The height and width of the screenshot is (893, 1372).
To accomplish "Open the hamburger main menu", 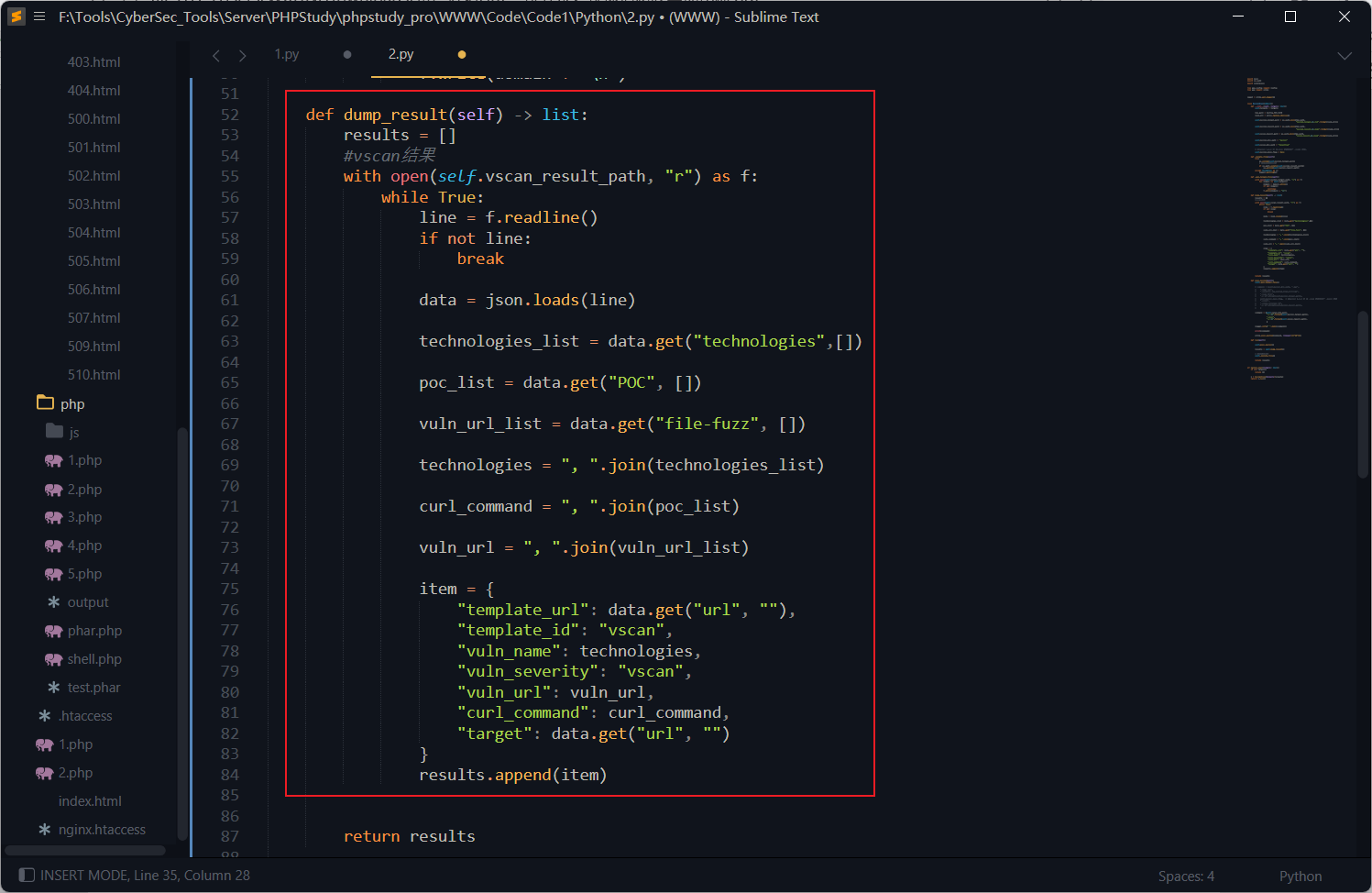I will 39,17.
